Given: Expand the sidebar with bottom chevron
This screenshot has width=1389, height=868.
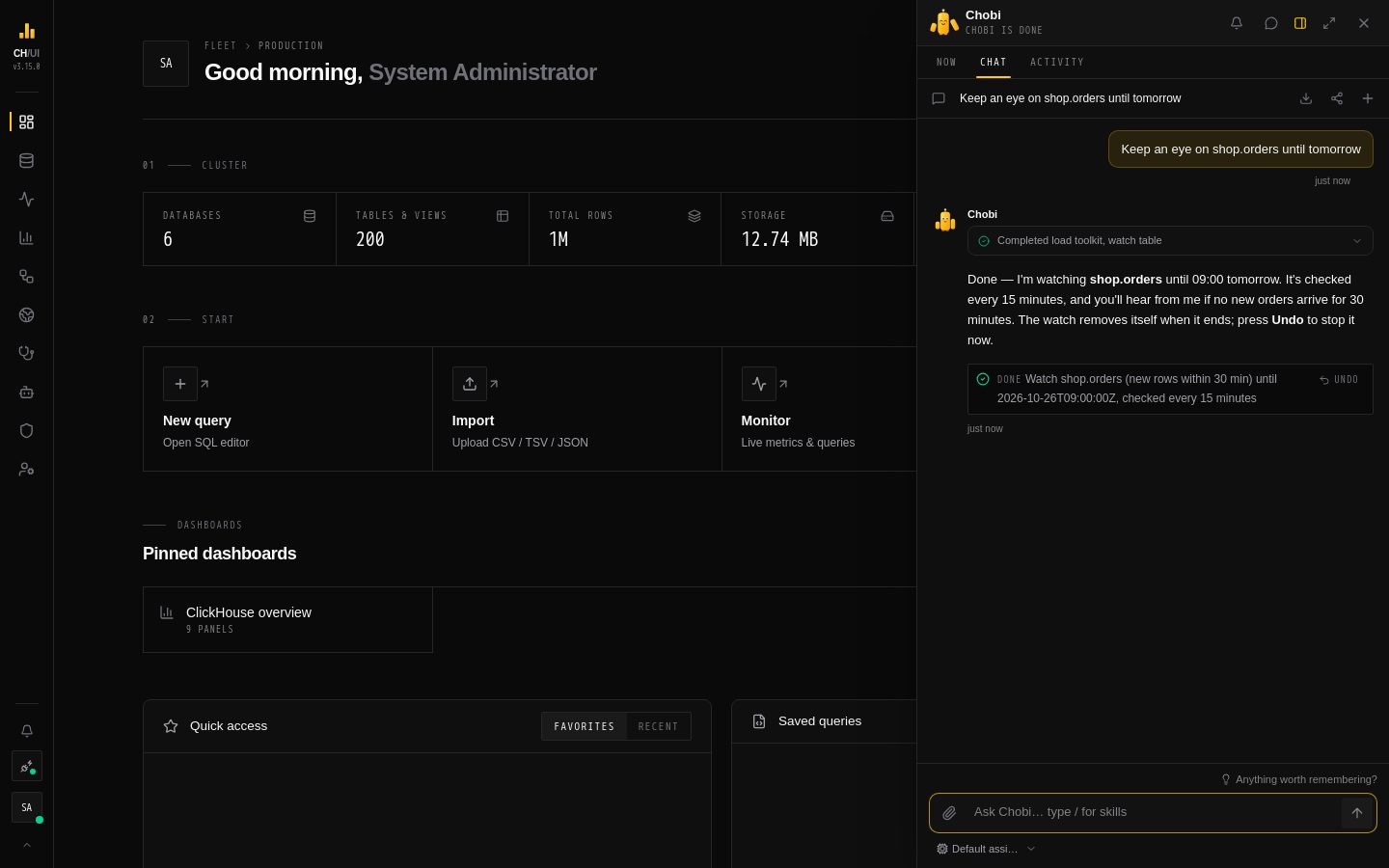Looking at the screenshot, I should coord(26,845).
